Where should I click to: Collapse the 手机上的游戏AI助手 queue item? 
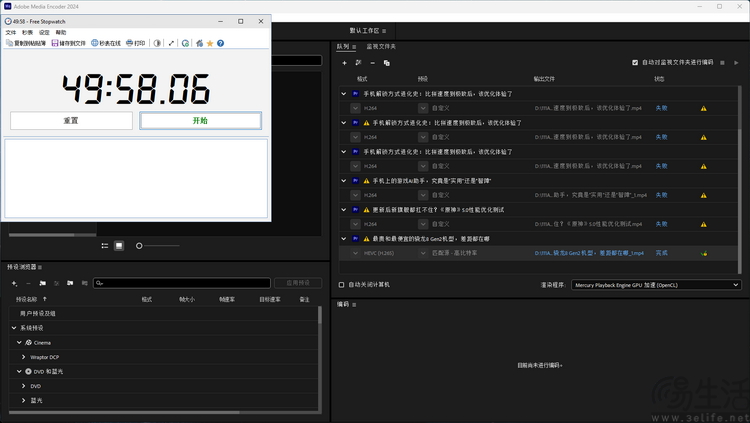tap(343, 181)
